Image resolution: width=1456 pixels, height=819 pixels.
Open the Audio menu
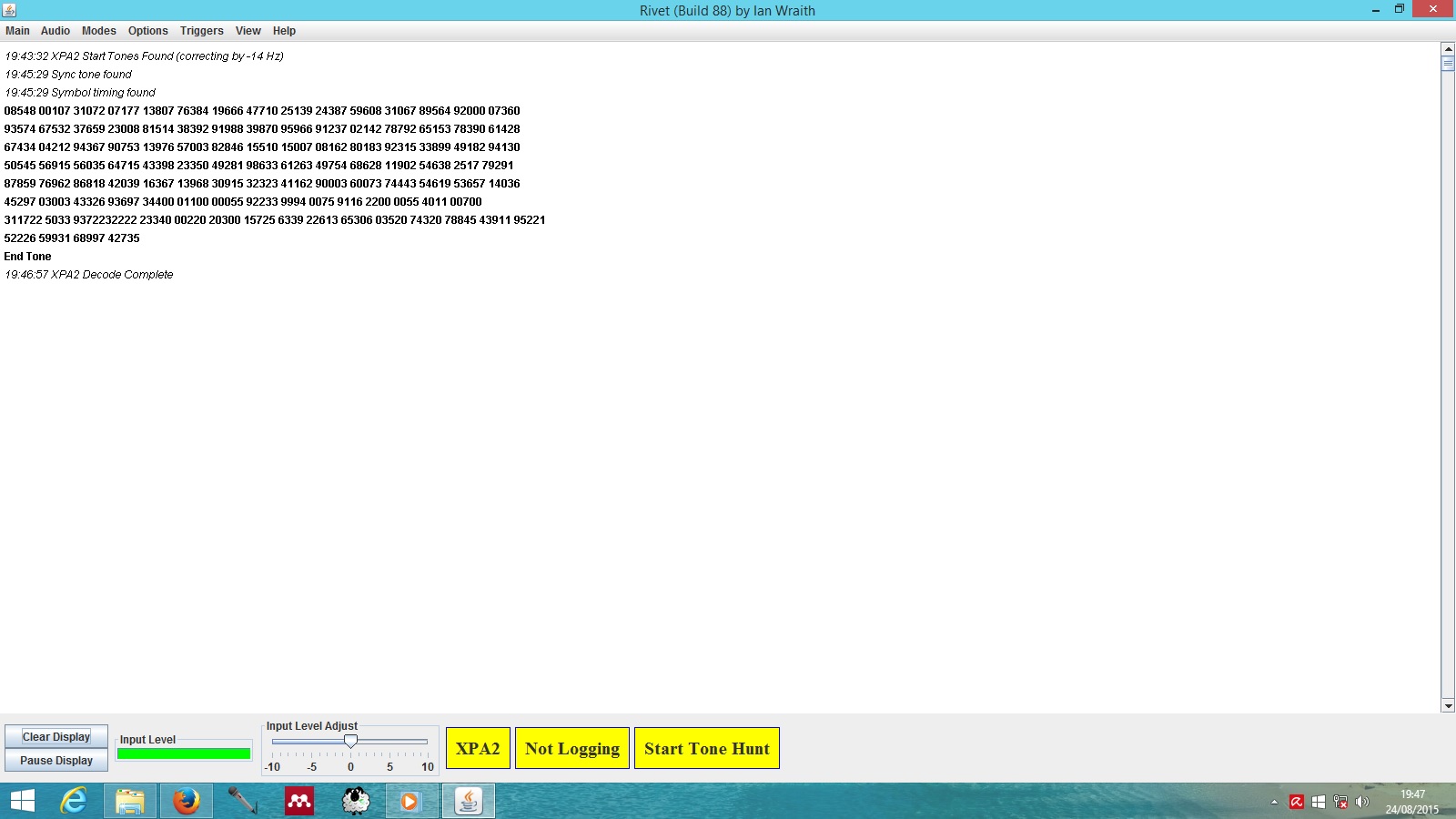pos(55,31)
